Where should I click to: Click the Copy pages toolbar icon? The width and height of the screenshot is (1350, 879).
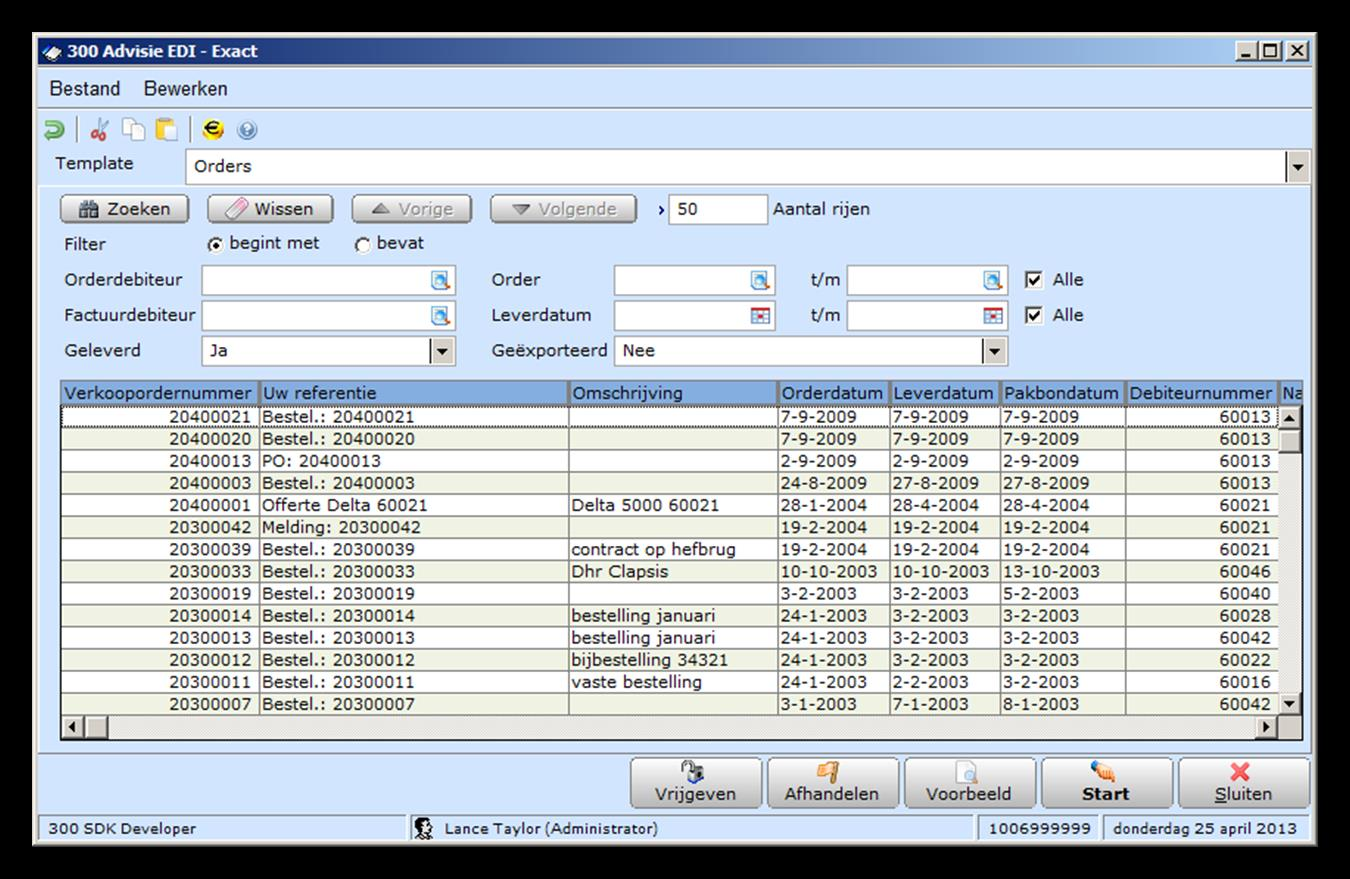[x=133, y=129]
